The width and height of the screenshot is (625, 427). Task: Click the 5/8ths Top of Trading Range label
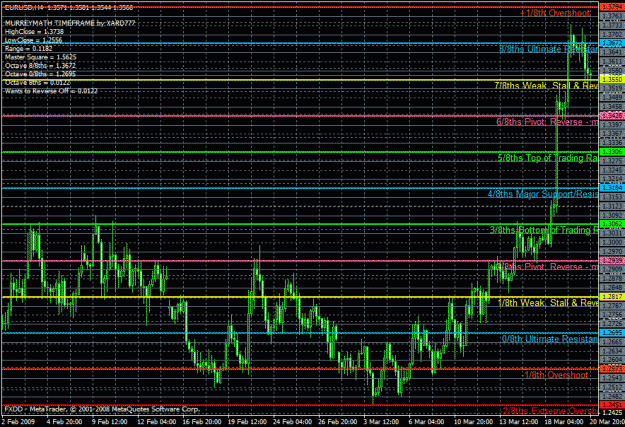pos(548,158)
